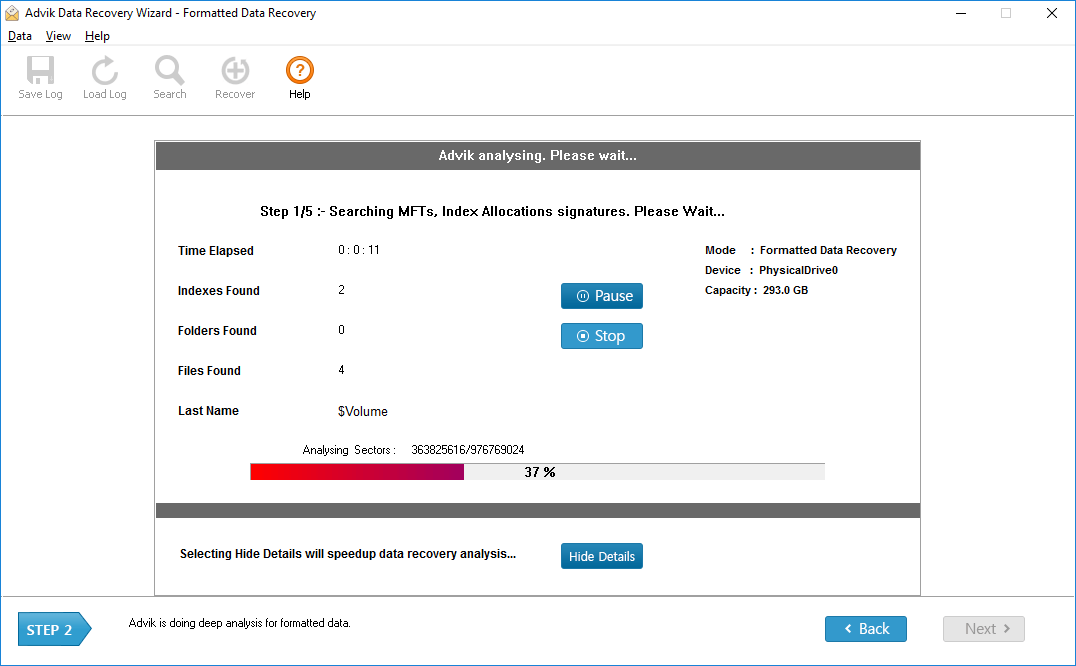Click the Recover icon in the toolbar
Viewport: 1076px width, 666px height.
point(234,70)
